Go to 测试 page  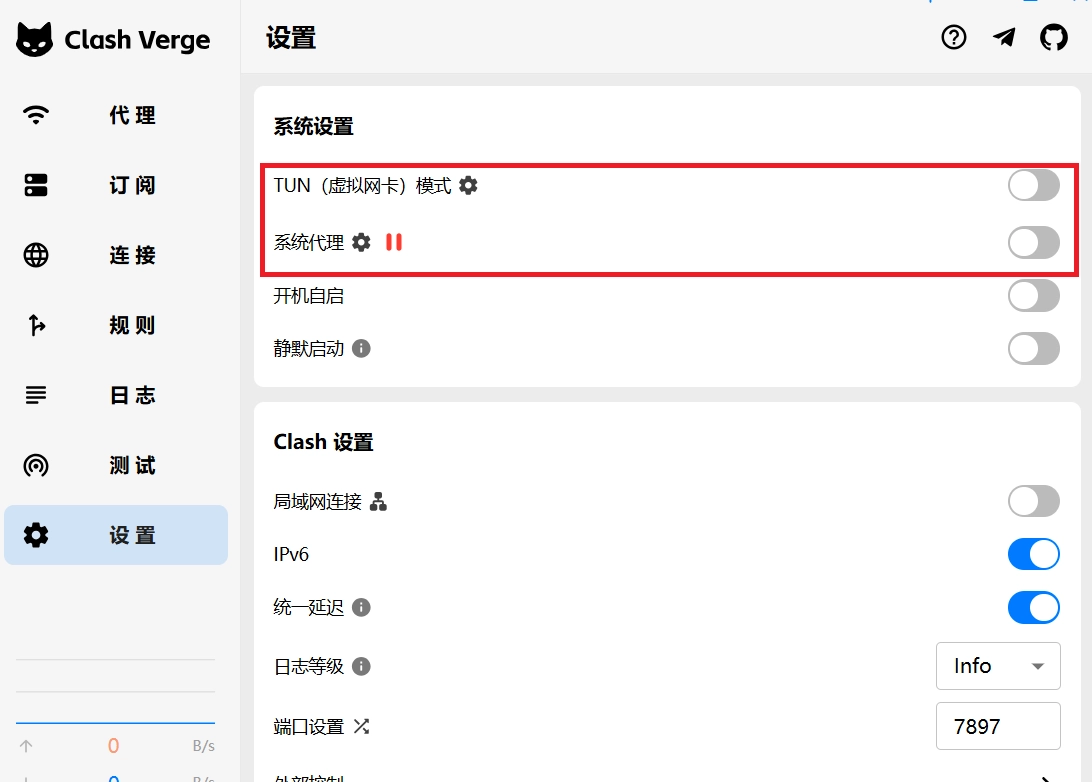pos(116,465)
